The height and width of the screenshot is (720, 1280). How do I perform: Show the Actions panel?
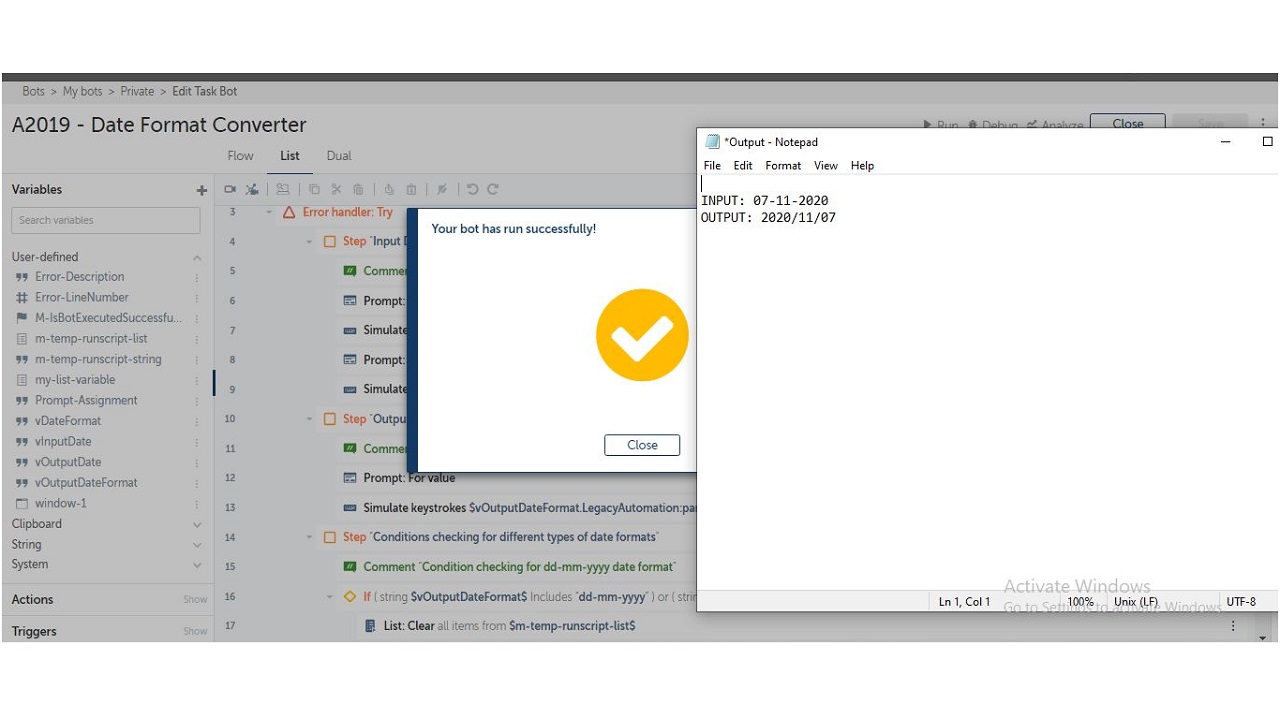point(195,600)
